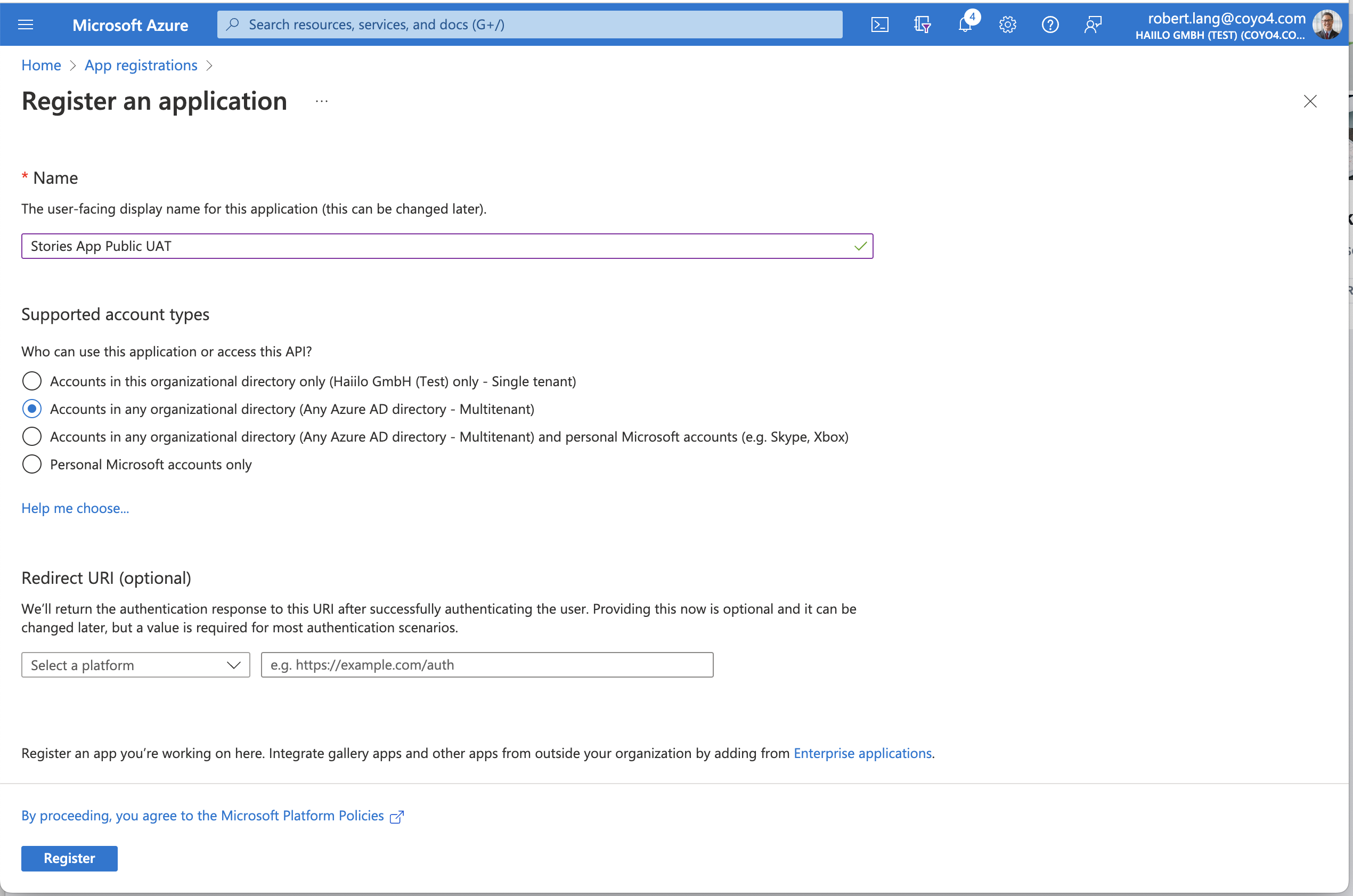This screenshot has height=896, width=1353.
Task: Open the Feedback icon in top bar
Action: 1093,25
